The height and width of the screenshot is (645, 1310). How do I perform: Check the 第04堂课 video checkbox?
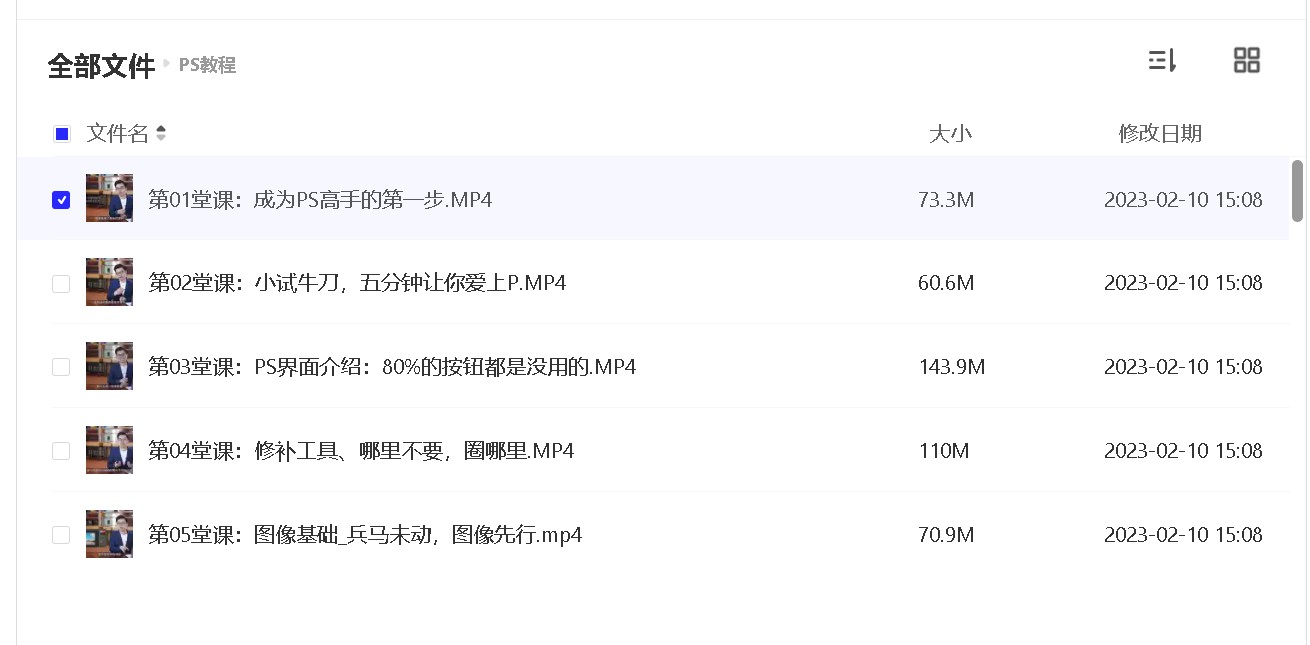click(x=61, y=450)
